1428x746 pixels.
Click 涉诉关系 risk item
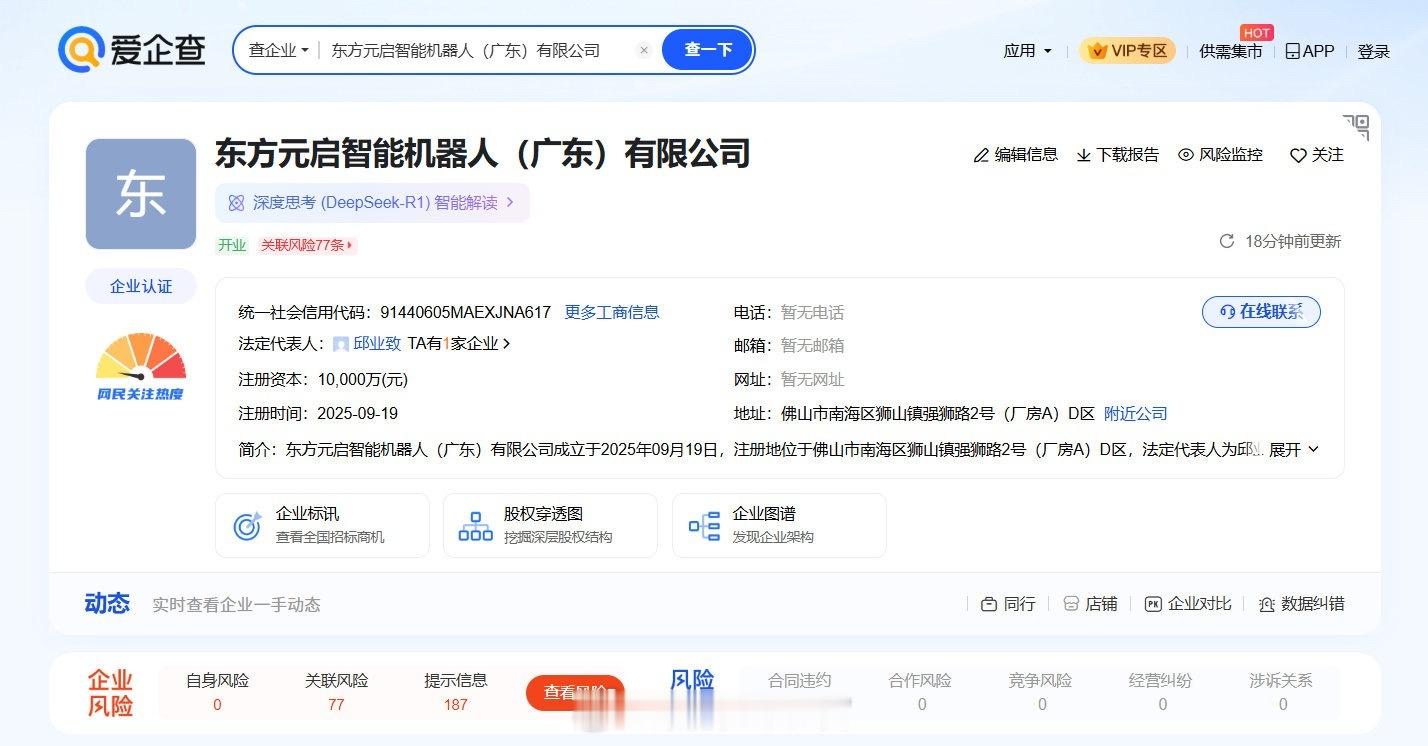tap(1282, 692)
